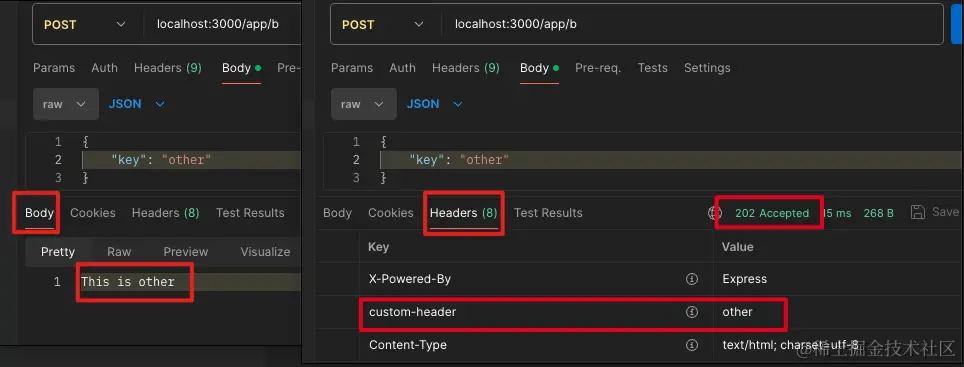Click the globe network icon beside 202 Accepted

click(x=714, y=213)
